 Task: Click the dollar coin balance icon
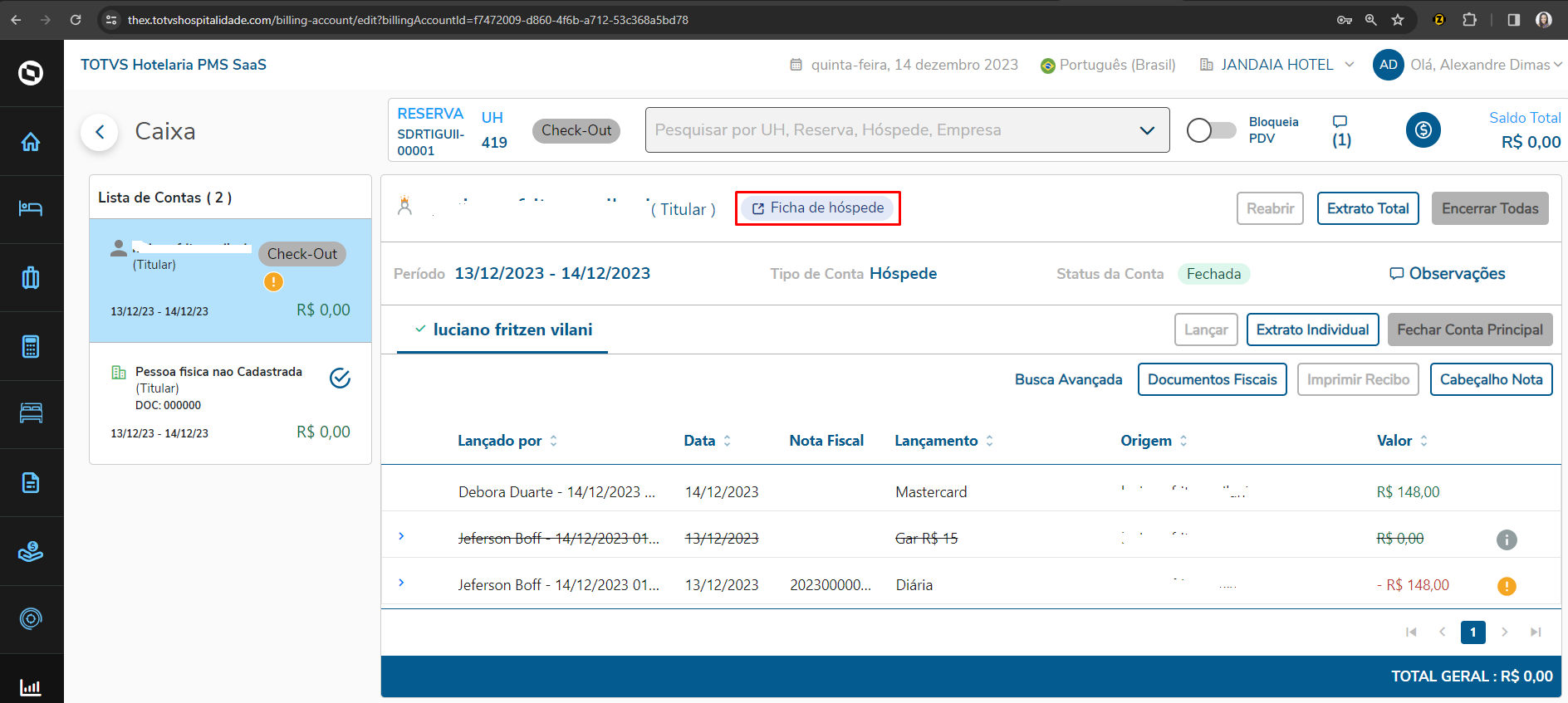[x=1423, y=129]
